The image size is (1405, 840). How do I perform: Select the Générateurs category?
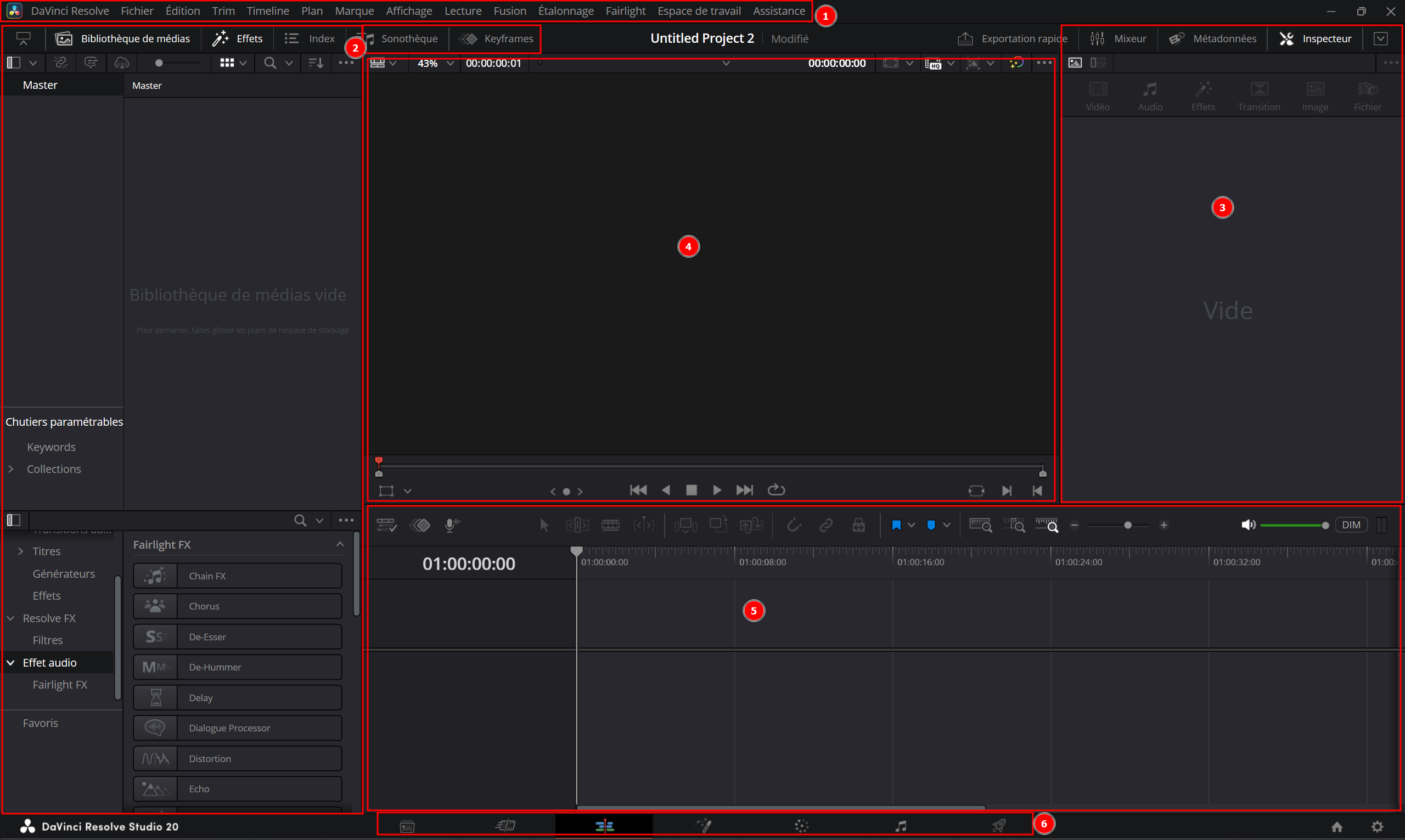coord(64,574)
